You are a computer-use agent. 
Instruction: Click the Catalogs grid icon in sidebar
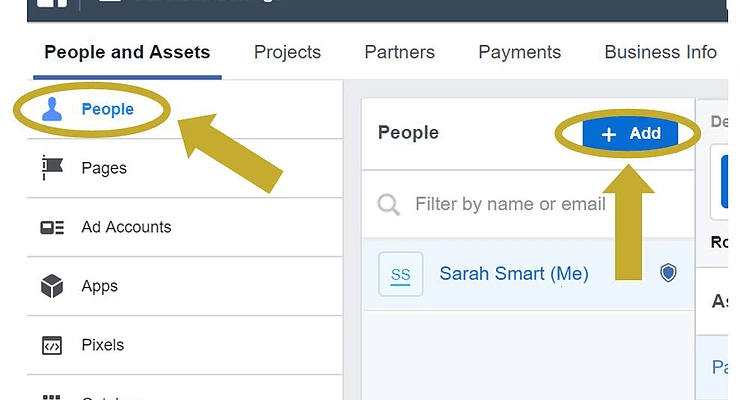coord(52,394)
